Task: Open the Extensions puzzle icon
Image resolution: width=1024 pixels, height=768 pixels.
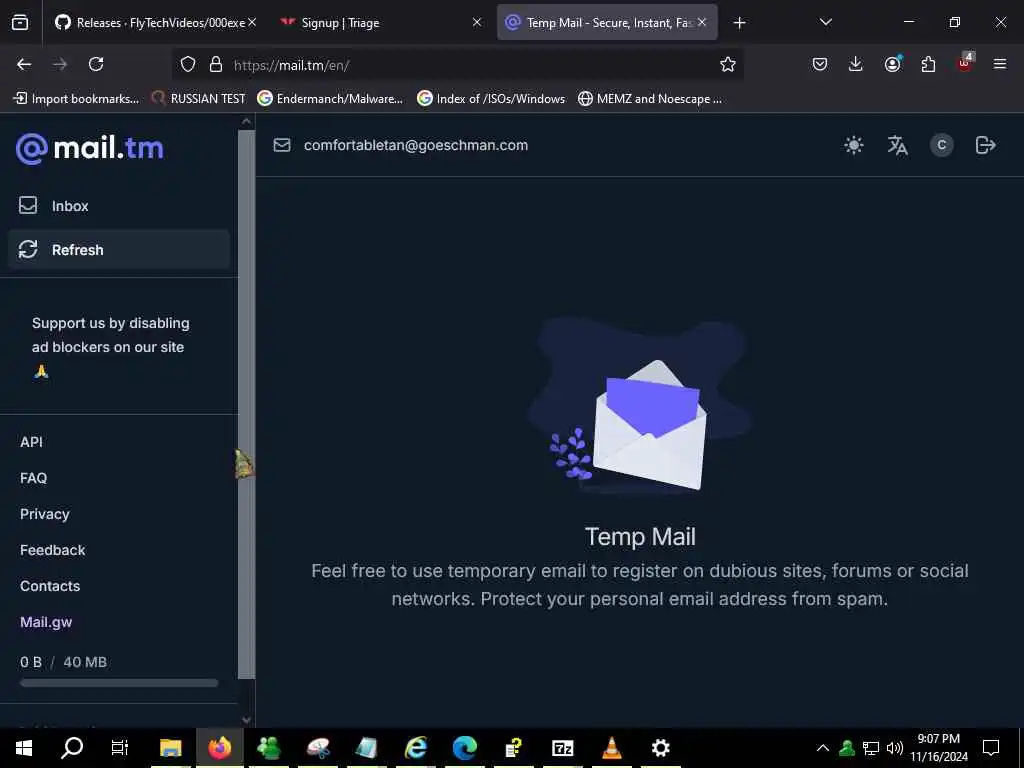Action: 928,64
